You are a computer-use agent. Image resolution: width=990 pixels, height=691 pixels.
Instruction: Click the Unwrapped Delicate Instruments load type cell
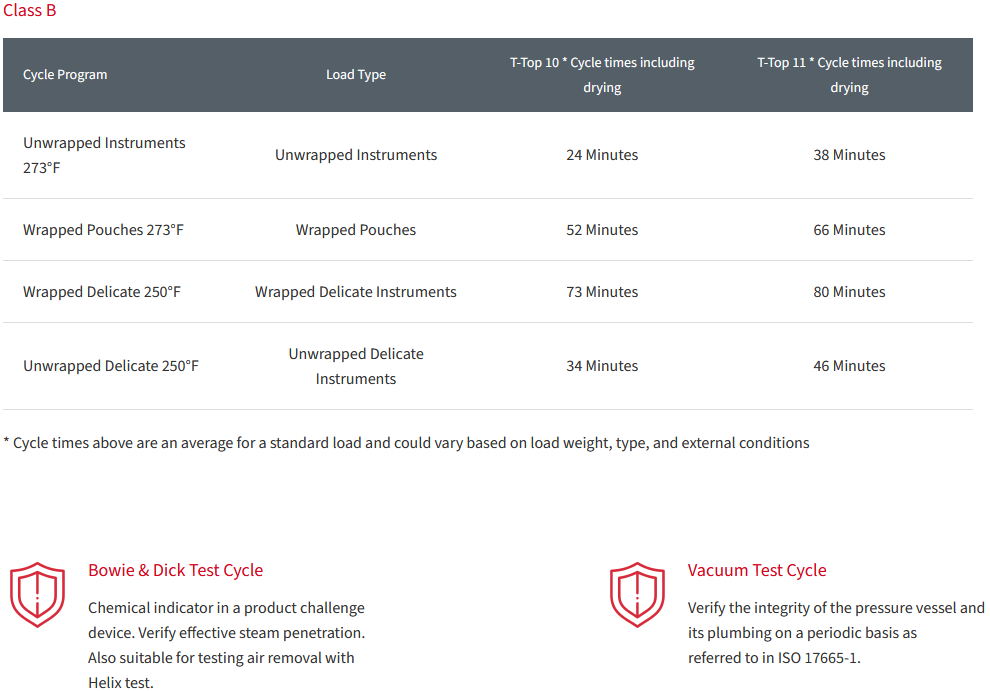click(x=356, y=366)
